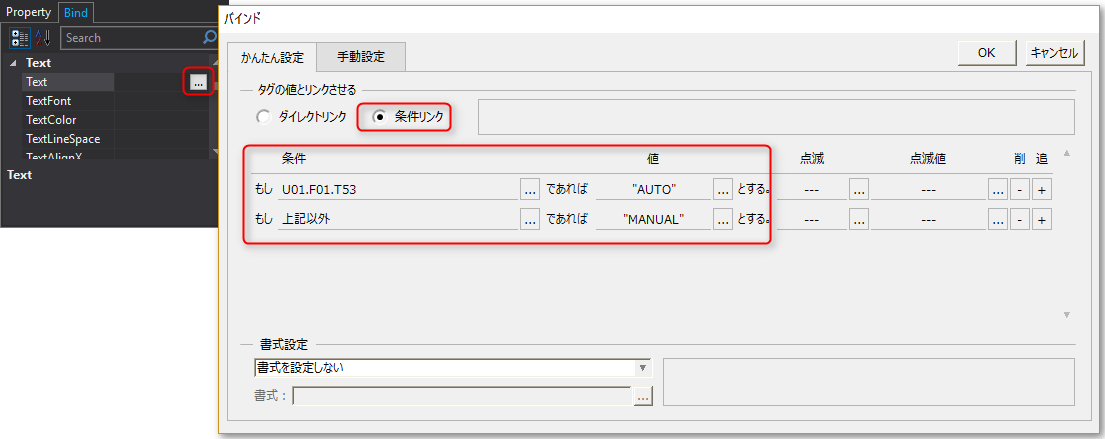1105x439 pixels.
Task: Switch to the Property tab
Action: [29, 12]
